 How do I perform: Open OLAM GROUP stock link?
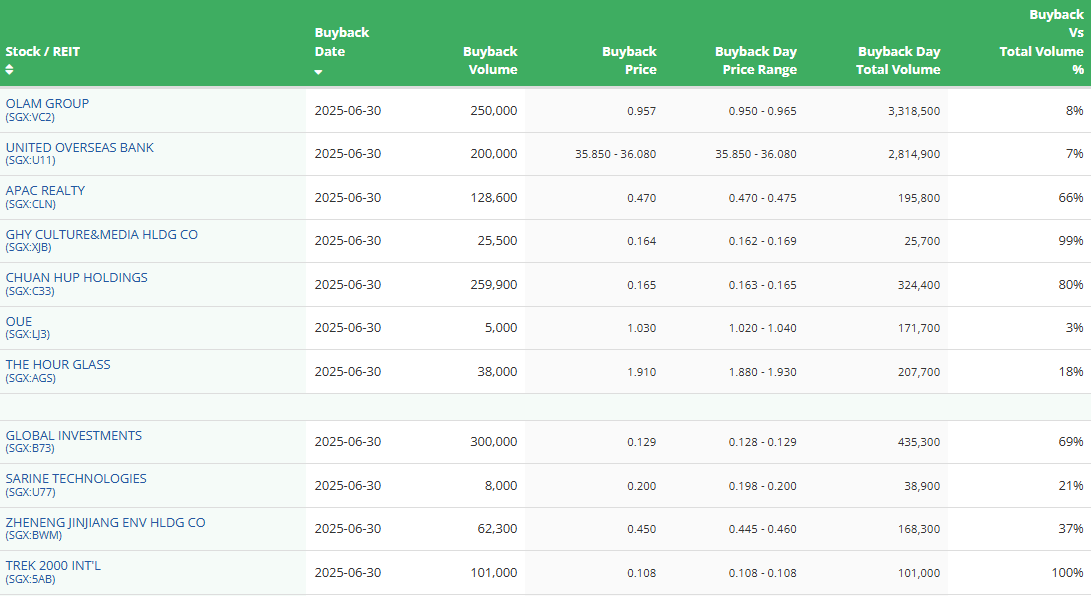tap(47, 104)
